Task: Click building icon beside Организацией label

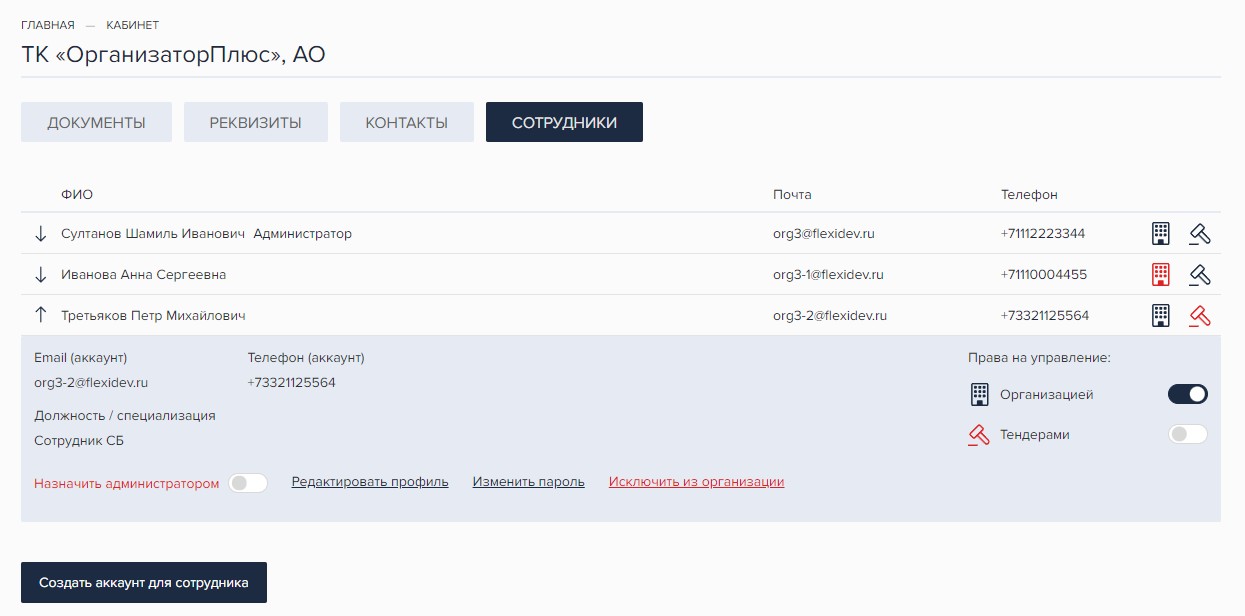Action: [x=980, y=395]
